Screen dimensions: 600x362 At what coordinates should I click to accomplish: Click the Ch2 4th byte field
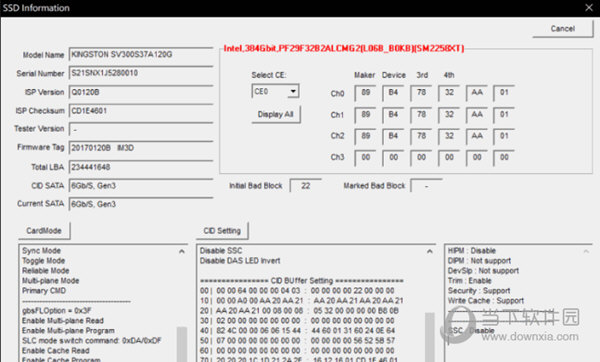point(449,136)
